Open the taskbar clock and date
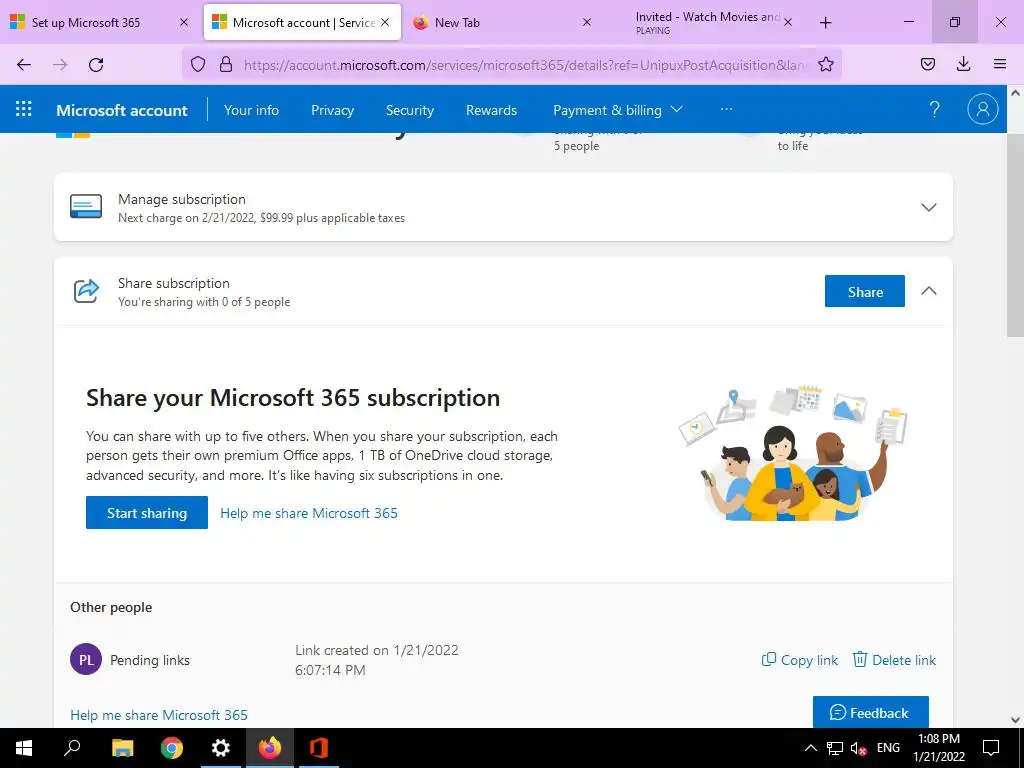This screenshot has height=768, width=1024. [x=938, y=748]
